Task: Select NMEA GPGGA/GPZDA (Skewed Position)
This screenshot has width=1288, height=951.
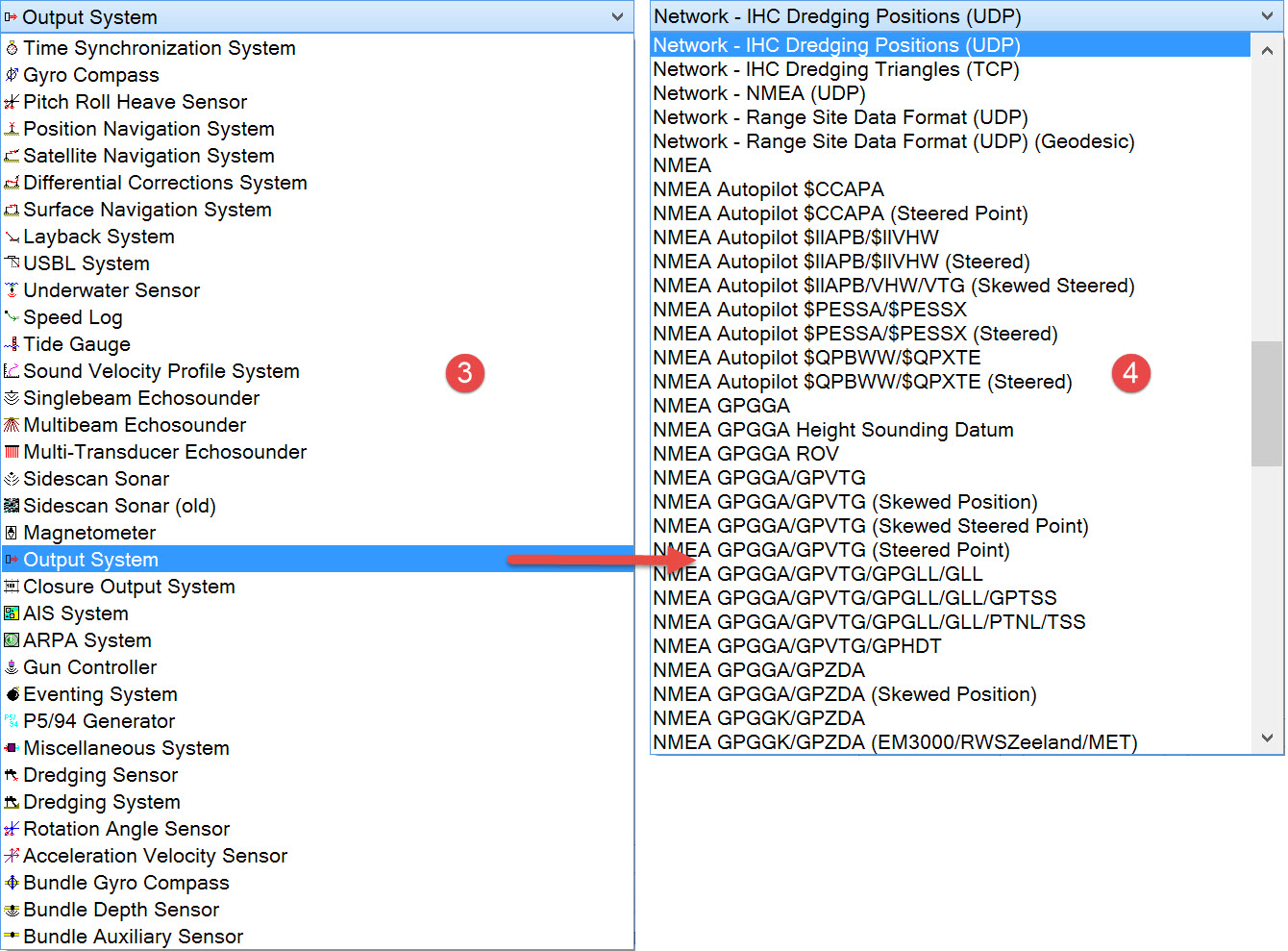Action: [x=951, y=694]
